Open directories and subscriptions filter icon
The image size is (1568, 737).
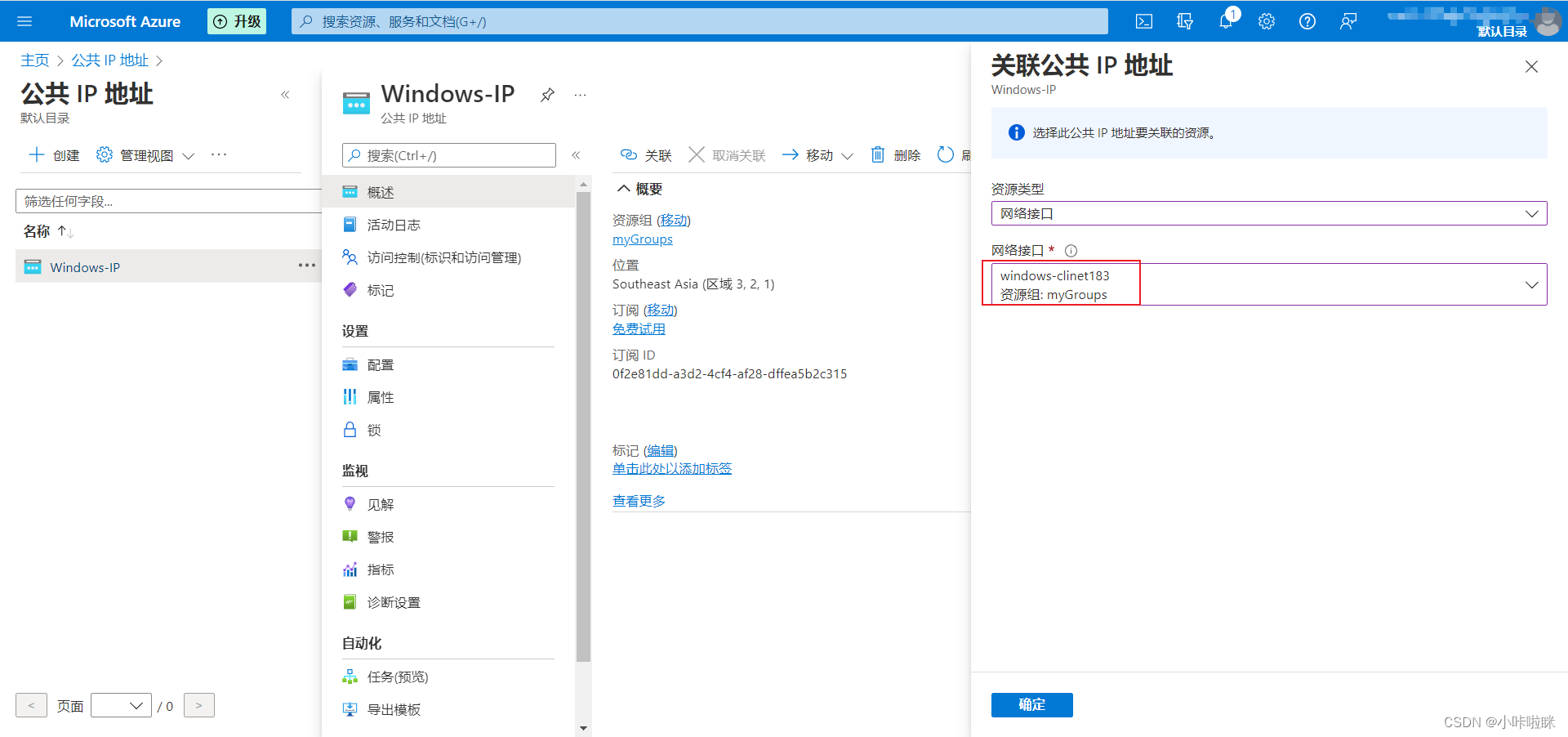pyautogui.click(x=1185, y=21)
